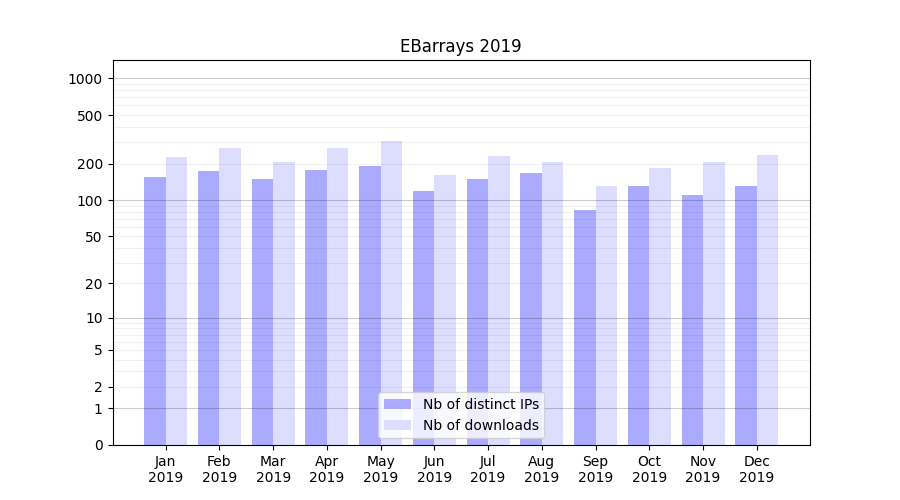Click the Jan 2019 x-axis label
This screenshot has height=500, width=900.
[166, 469]
